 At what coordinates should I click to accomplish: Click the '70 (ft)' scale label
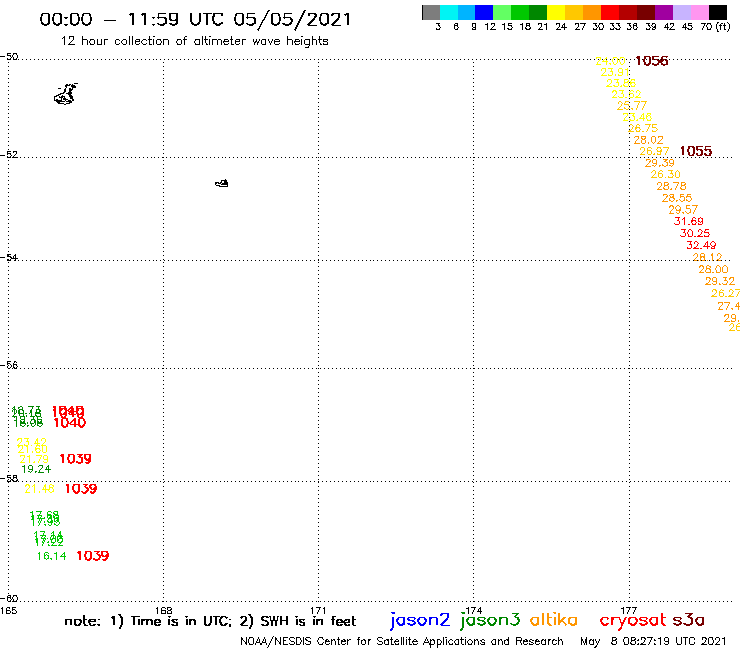[715, 27]
